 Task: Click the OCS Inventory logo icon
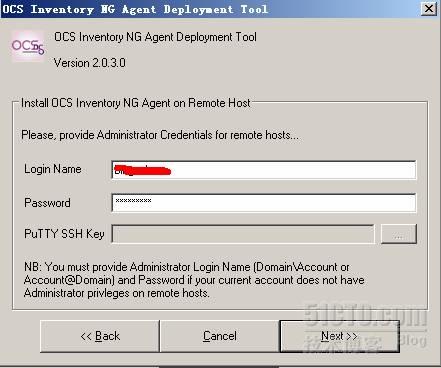click(x=28, y=46)
